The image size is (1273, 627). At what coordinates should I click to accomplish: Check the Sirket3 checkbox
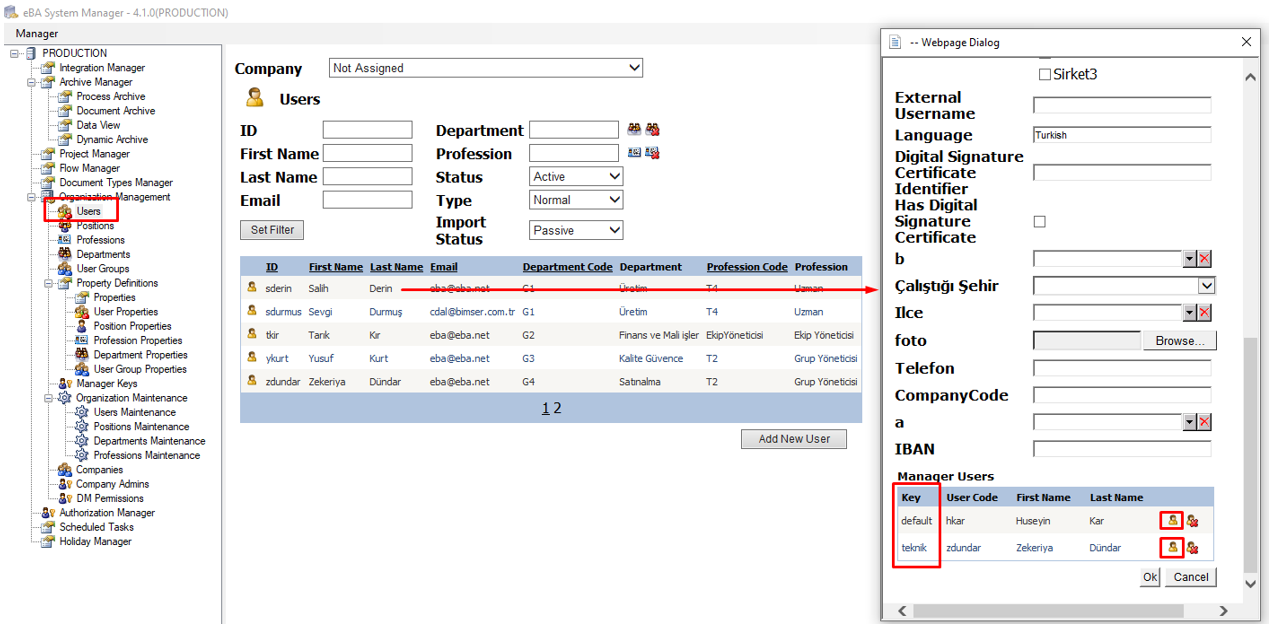[1045, 75]
